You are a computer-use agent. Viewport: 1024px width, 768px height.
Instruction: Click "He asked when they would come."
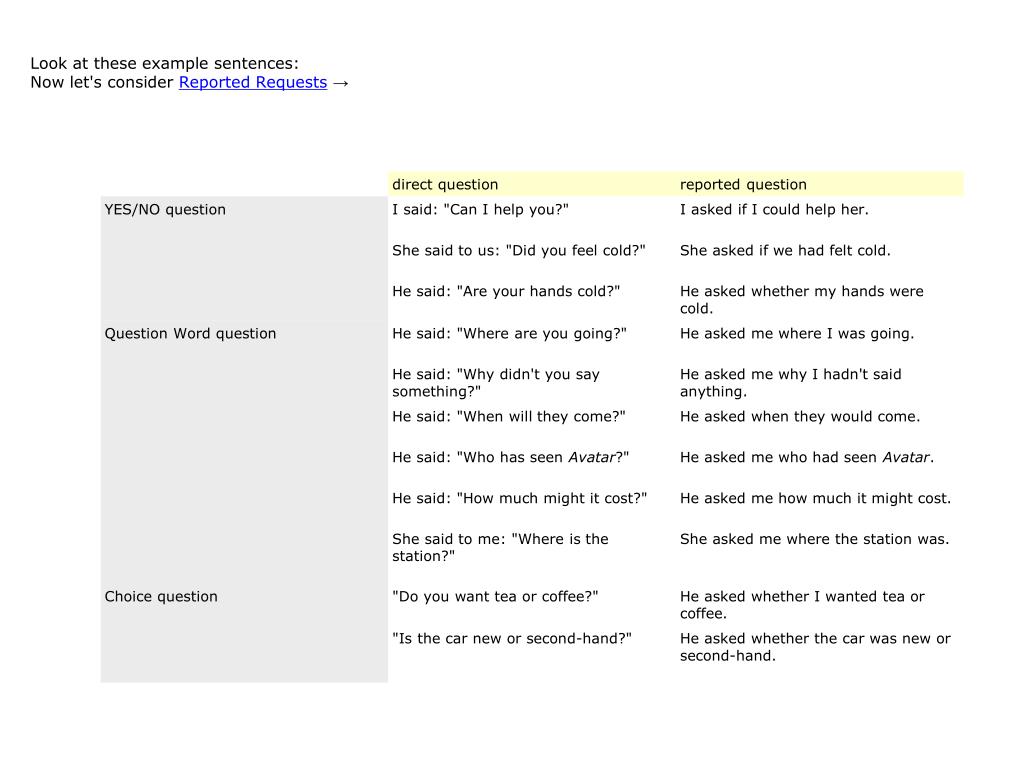click(x=800, y=417)
